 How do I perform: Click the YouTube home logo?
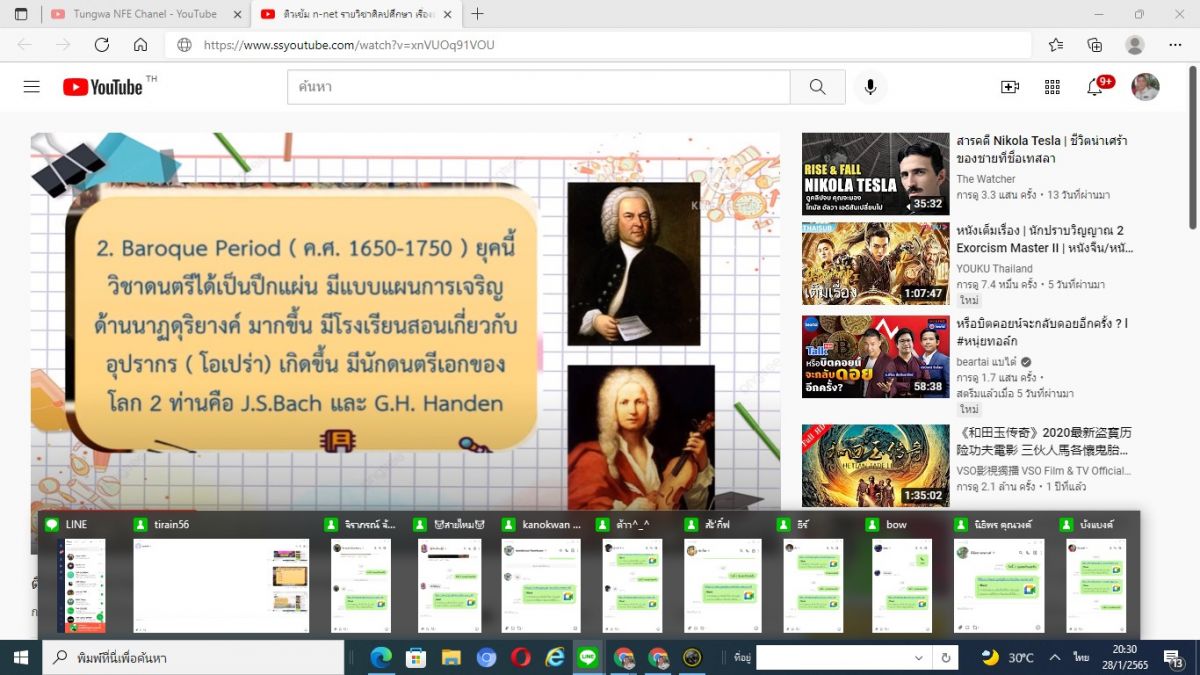104,87
